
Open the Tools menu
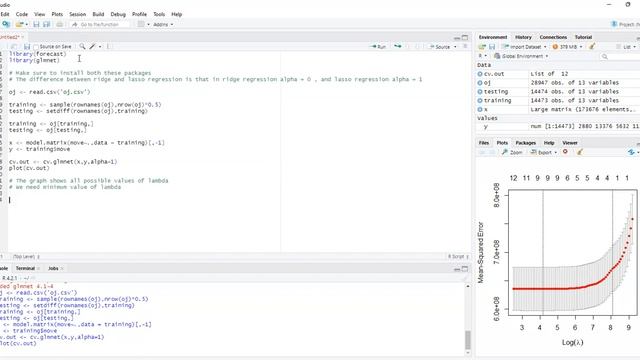coord(159,14)
